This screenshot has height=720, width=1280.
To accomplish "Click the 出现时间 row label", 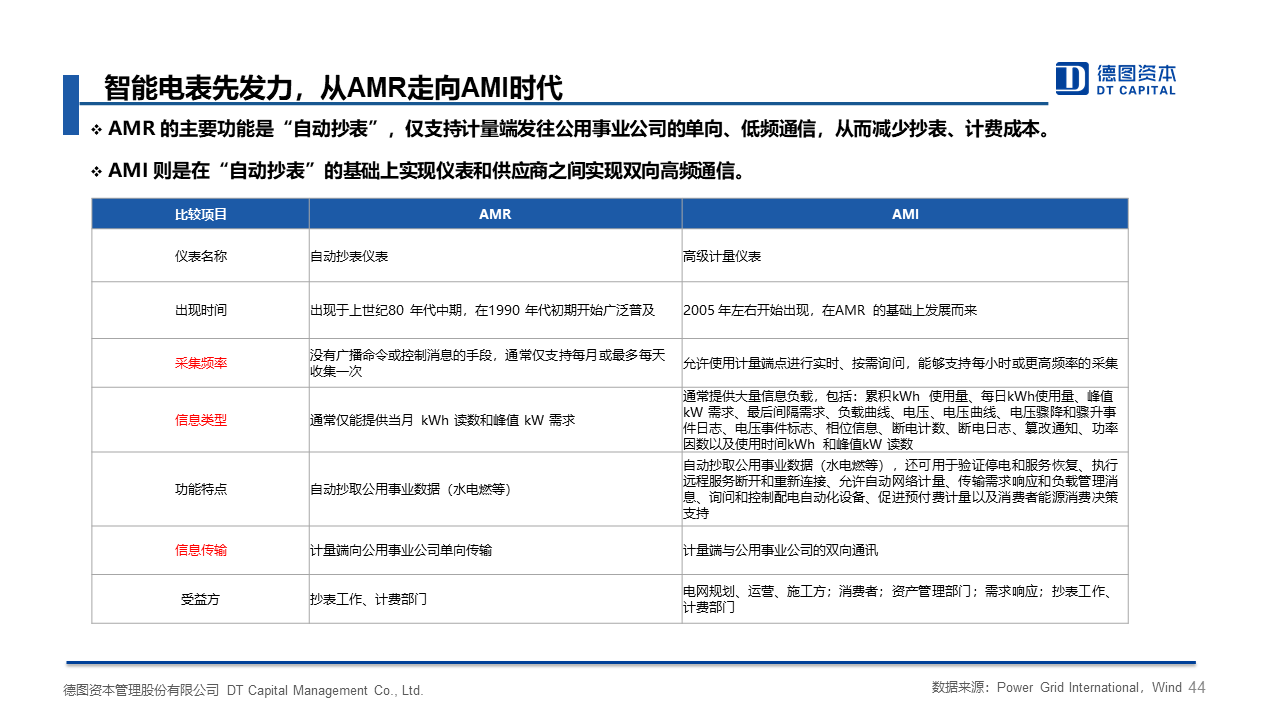I will [200, 310].
